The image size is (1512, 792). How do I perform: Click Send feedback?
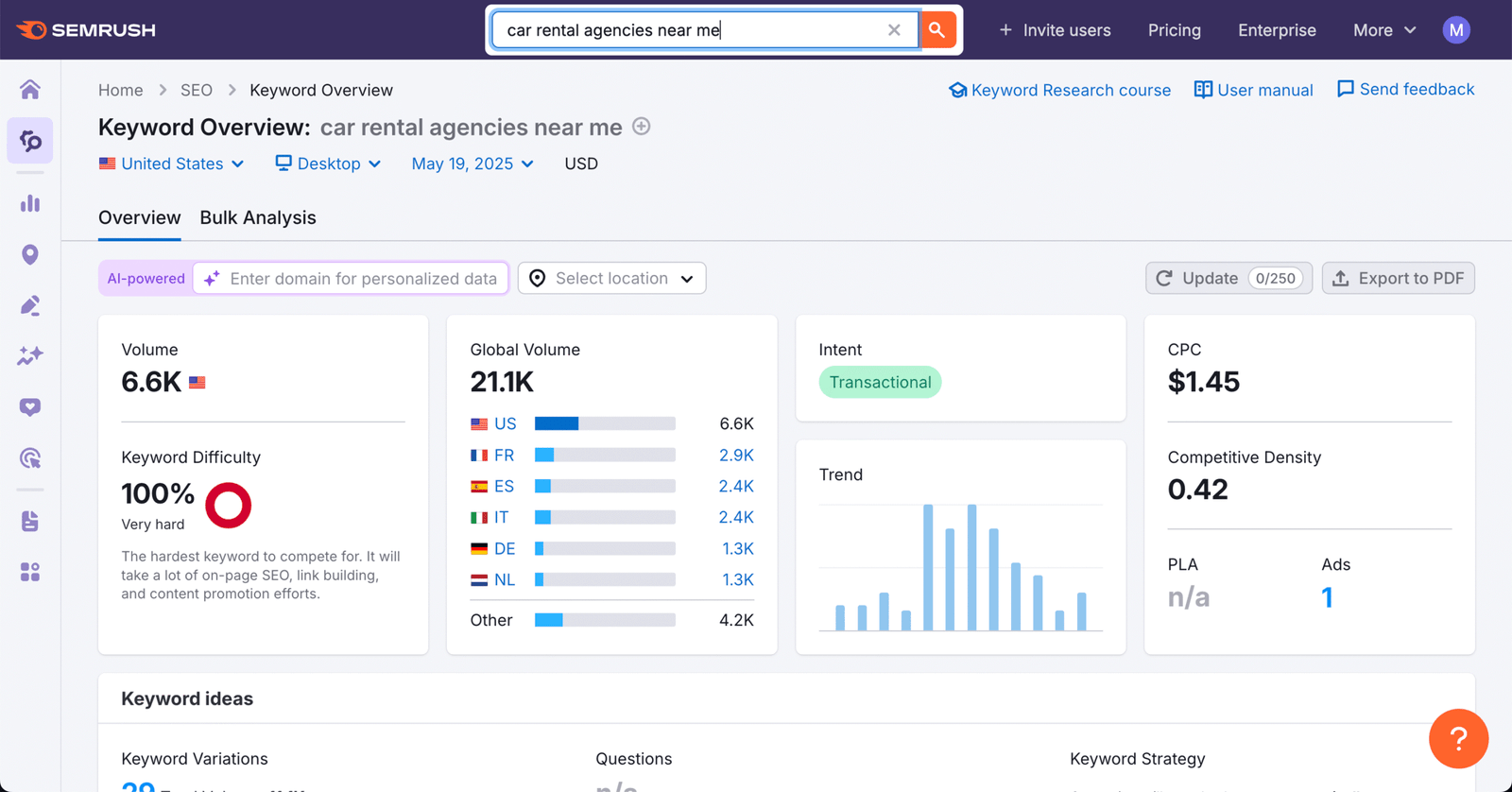[x=1405, y=89]
